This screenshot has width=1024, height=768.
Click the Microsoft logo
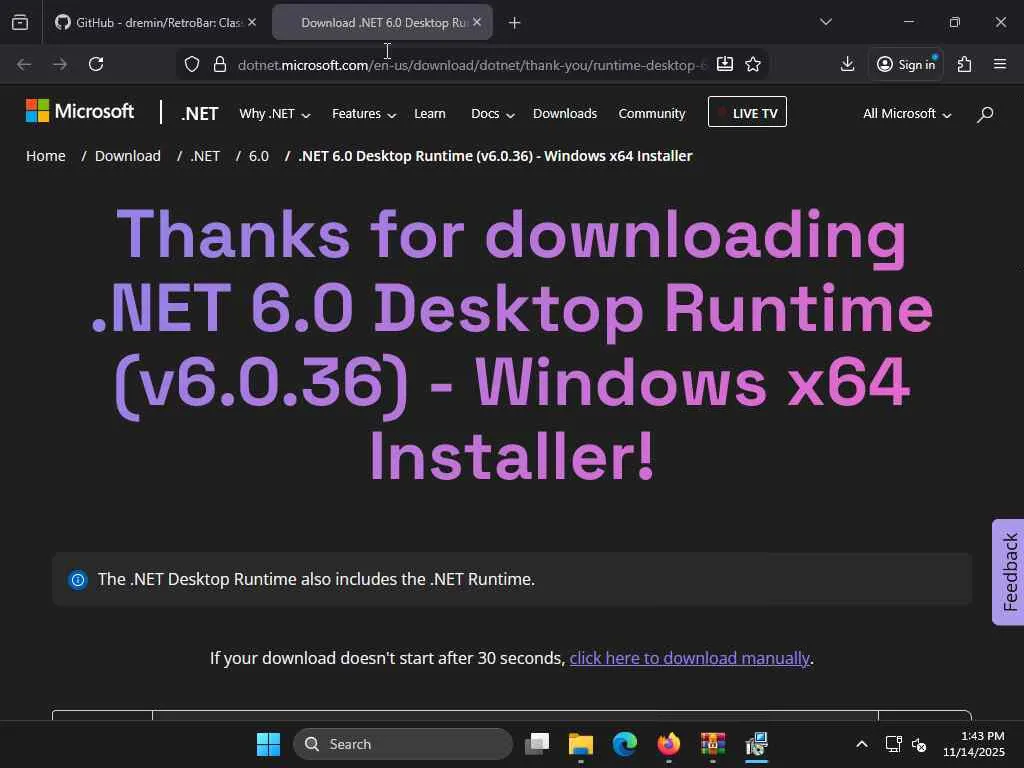click(x=80, y=111)
